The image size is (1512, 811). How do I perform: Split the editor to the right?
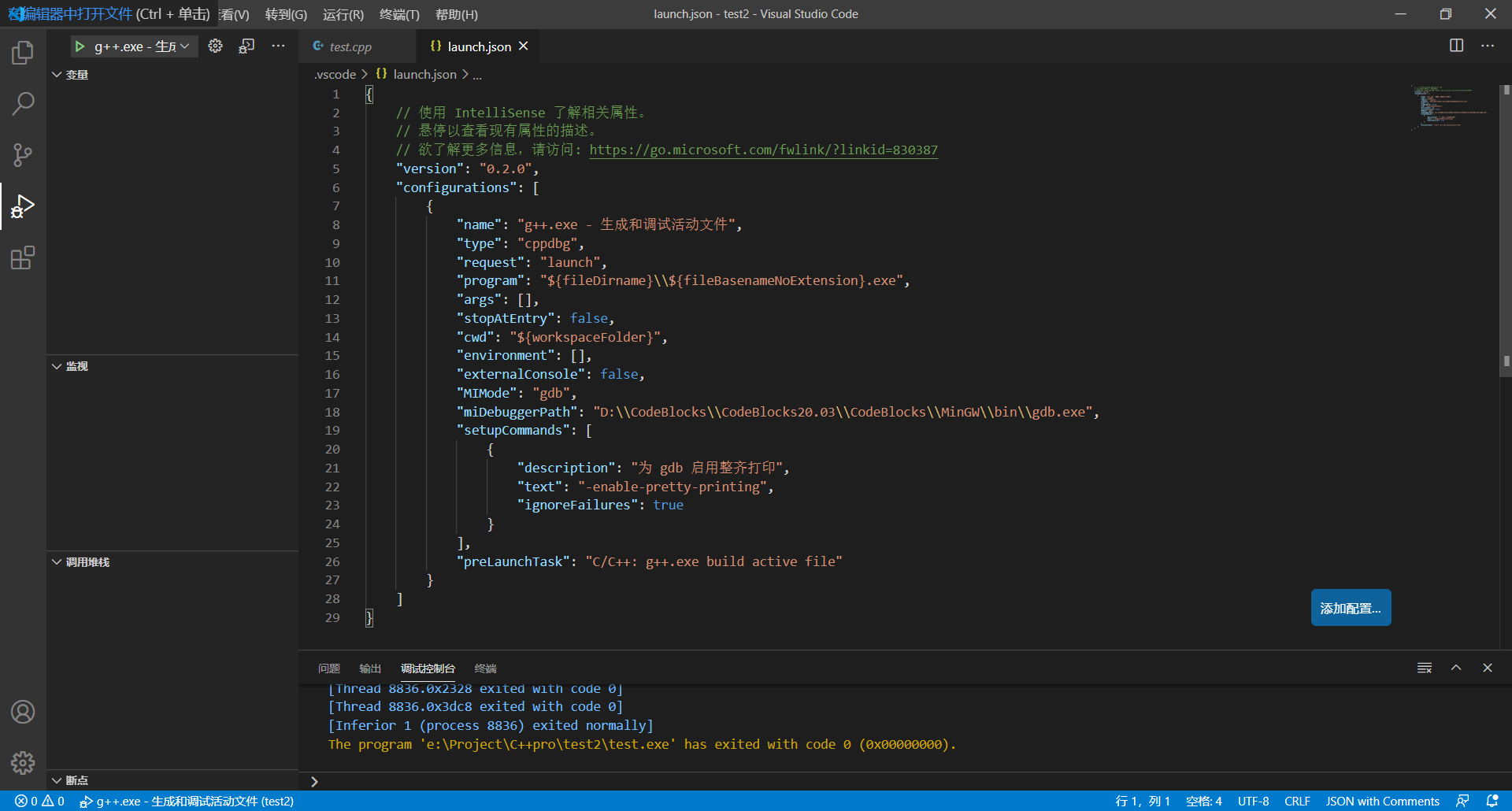[x=1455, y=46]
